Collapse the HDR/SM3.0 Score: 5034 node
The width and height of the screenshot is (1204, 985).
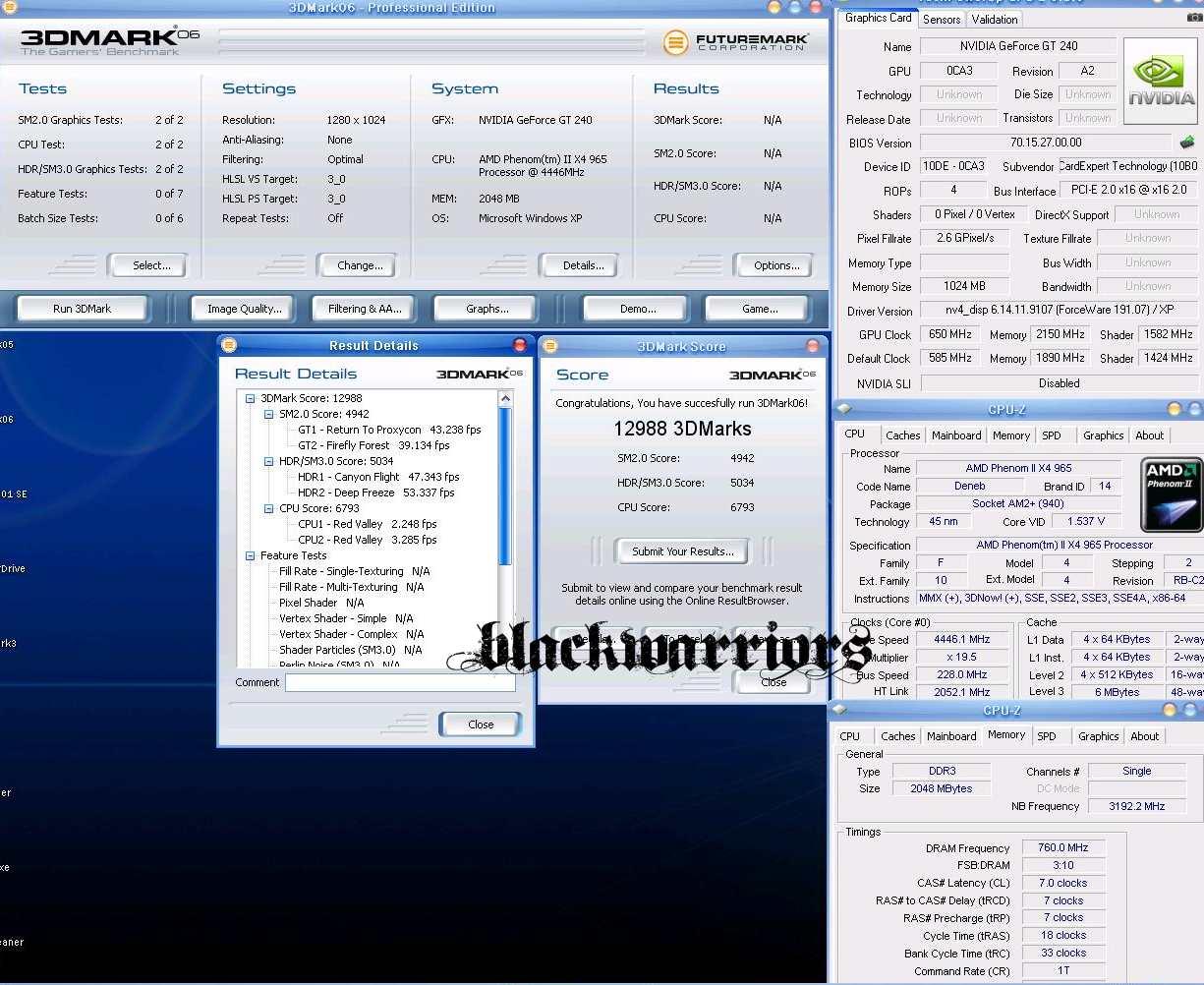(x=269, y=461)
